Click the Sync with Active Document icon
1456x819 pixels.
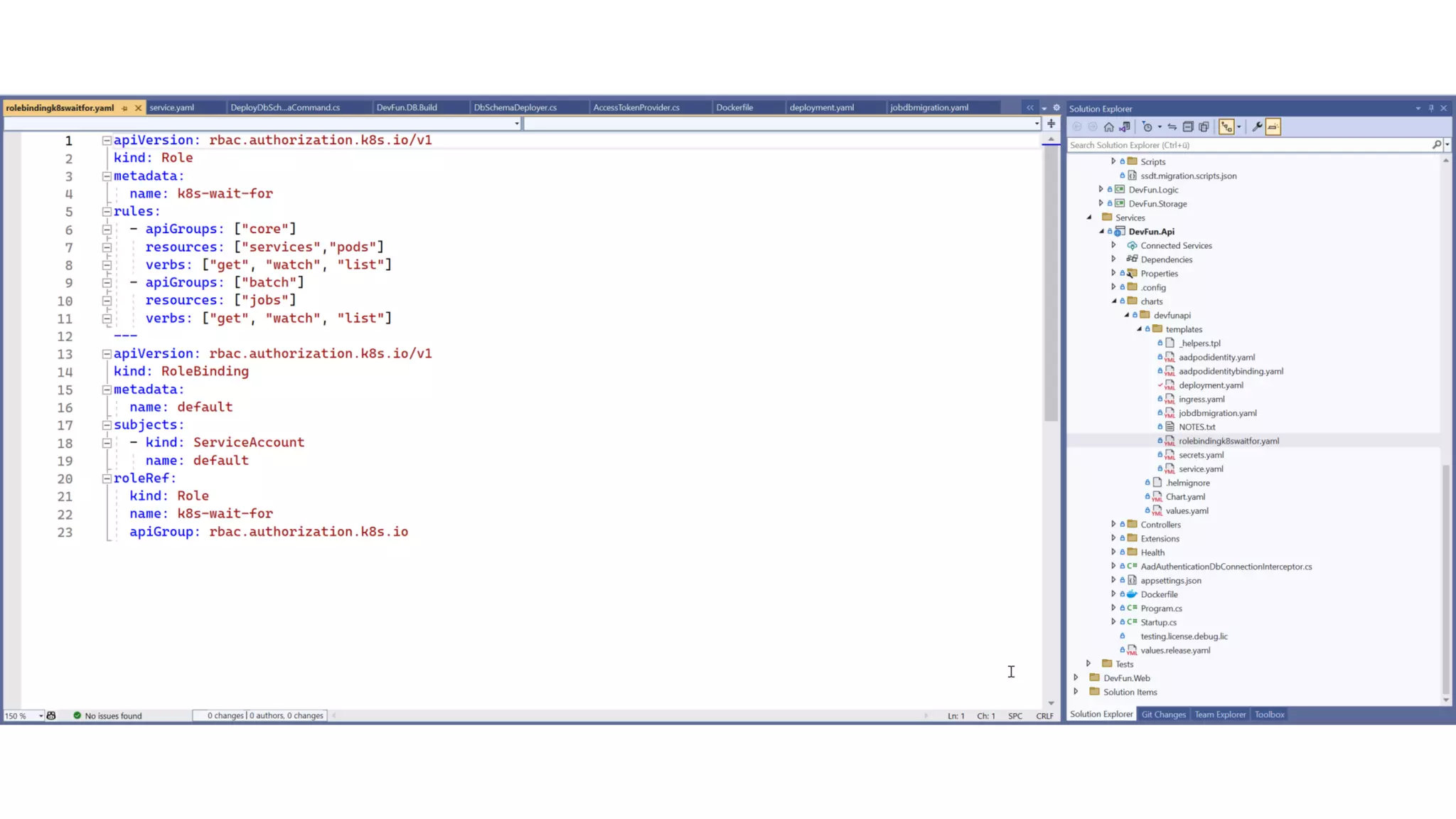point(1172,127)
